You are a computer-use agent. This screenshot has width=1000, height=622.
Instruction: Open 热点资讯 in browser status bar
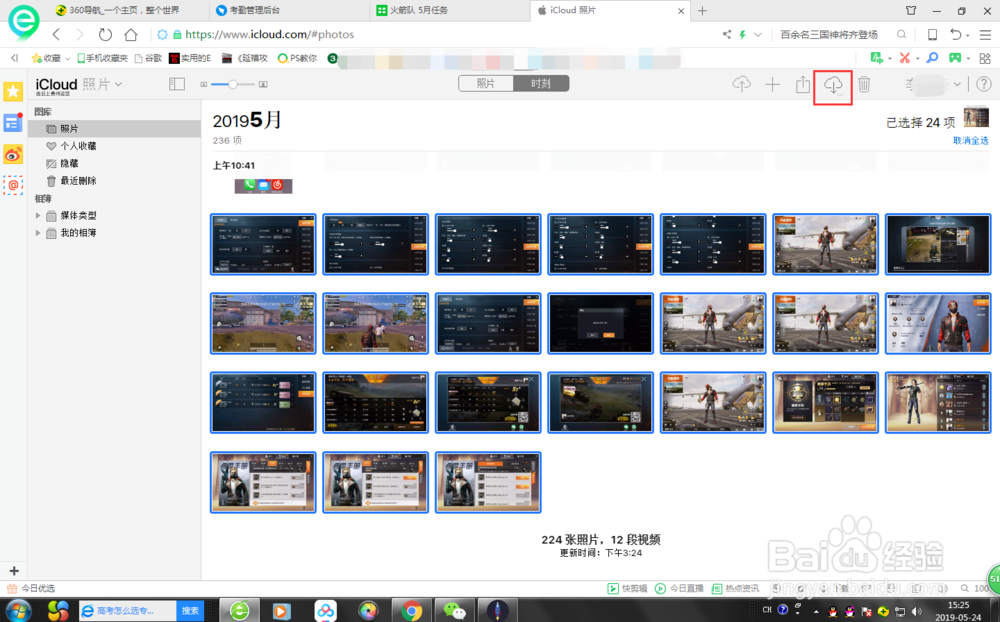tap(735, 588)
